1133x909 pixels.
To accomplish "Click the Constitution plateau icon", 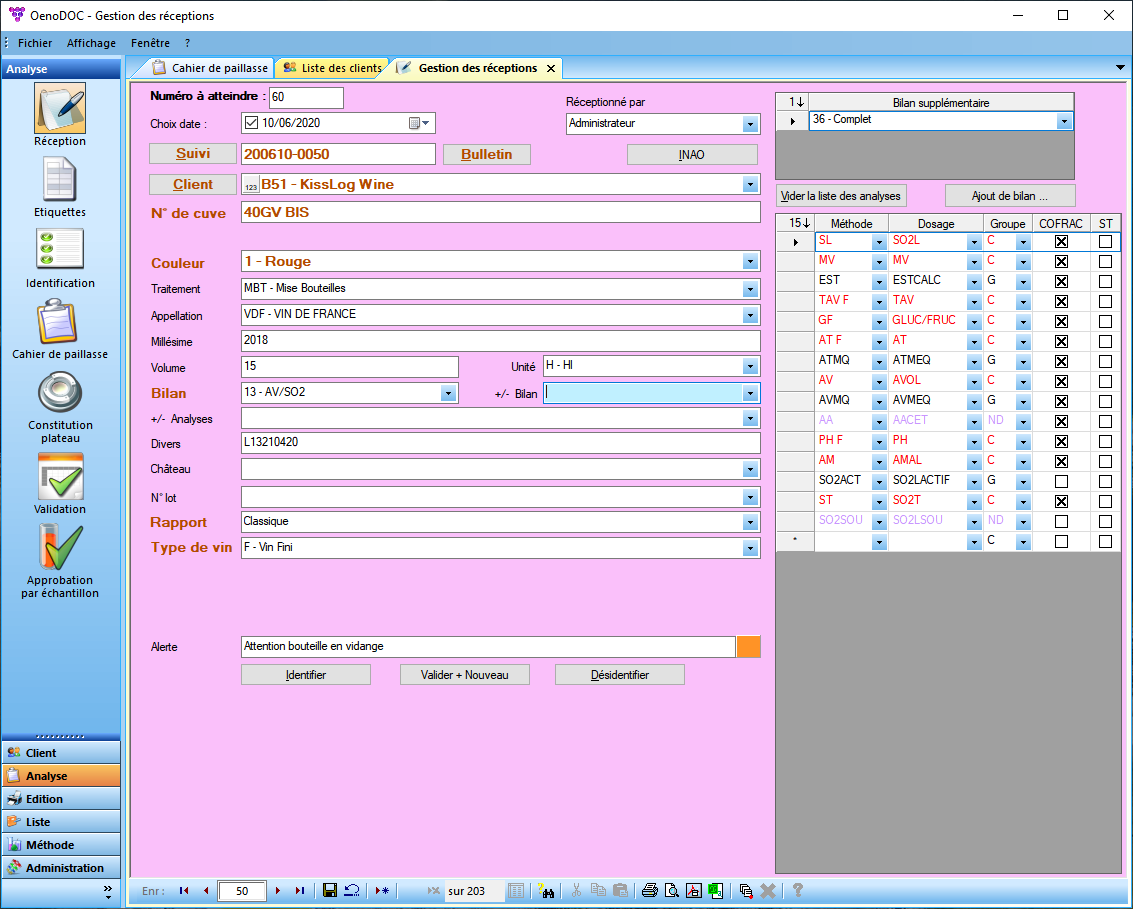I will [60, 393].
